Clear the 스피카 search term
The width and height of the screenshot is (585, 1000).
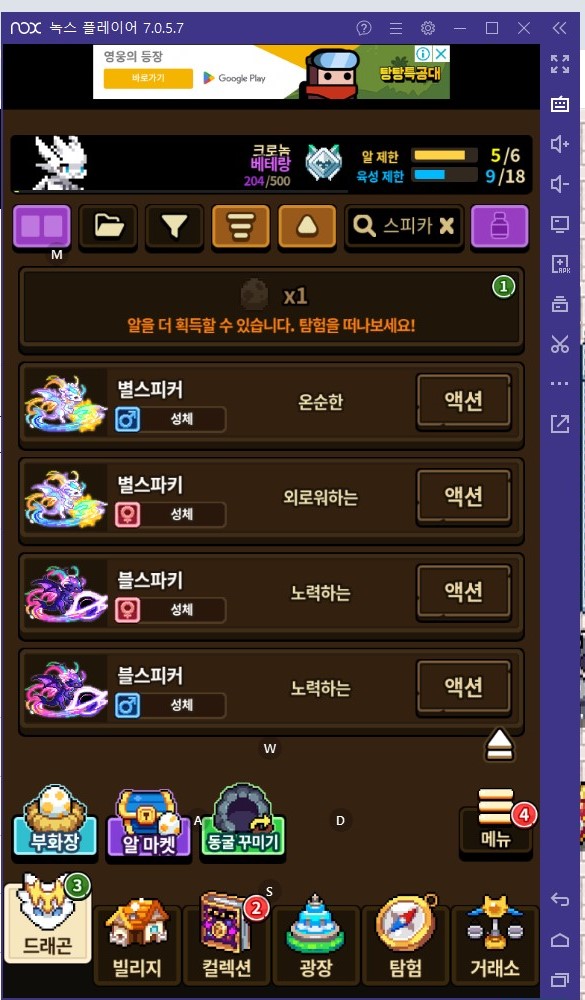(x=447, y=226)
